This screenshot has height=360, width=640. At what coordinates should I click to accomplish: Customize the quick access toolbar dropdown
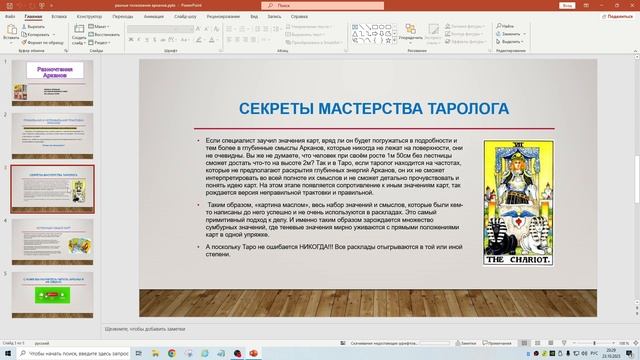point(51,6)
